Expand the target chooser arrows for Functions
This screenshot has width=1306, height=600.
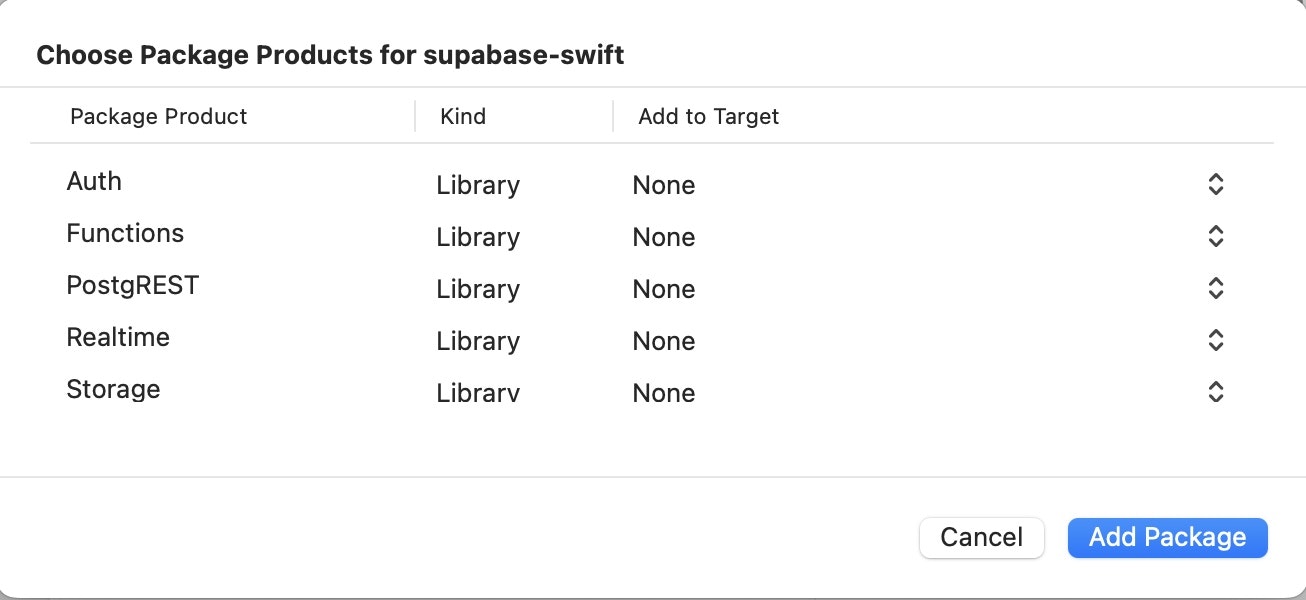coord(1215,237)
